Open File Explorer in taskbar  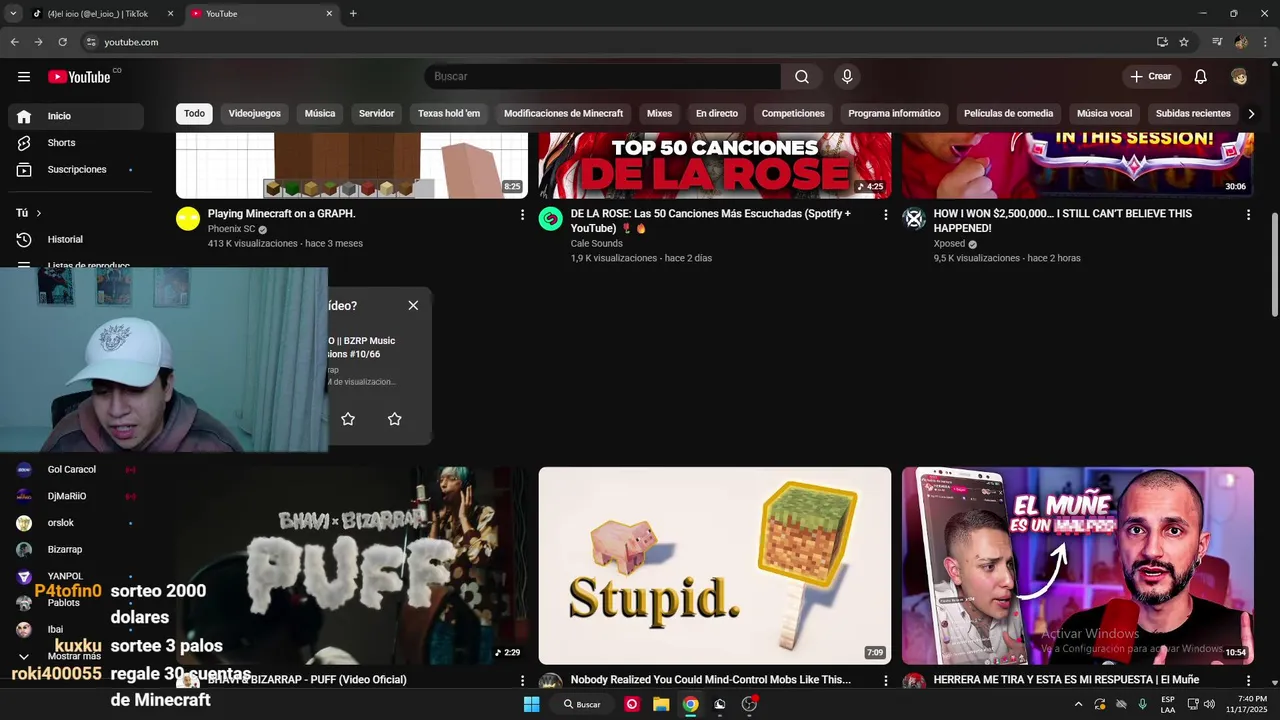661,705
